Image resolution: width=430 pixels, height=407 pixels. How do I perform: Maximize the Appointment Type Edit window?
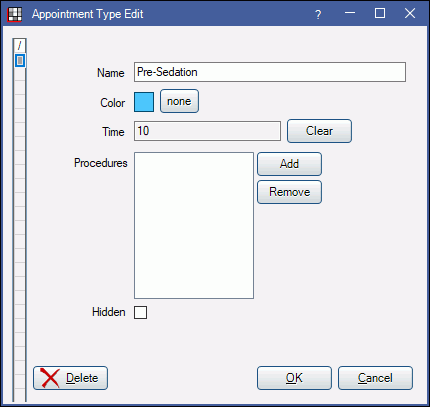coord(380,14)
